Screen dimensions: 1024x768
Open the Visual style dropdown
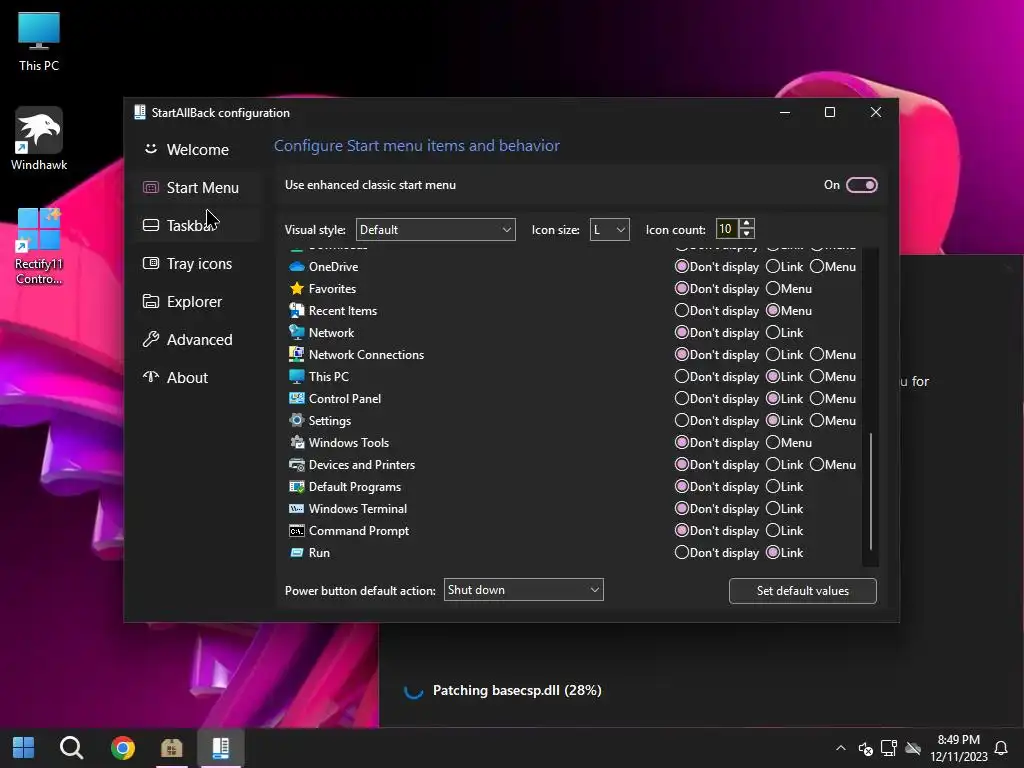(x=436, y=229)
